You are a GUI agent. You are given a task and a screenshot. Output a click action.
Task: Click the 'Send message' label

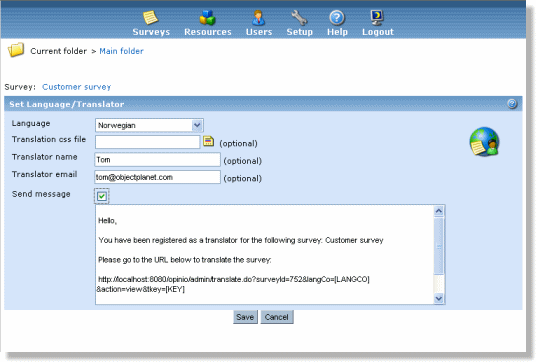pyautogui.click(x=41, y=194)
